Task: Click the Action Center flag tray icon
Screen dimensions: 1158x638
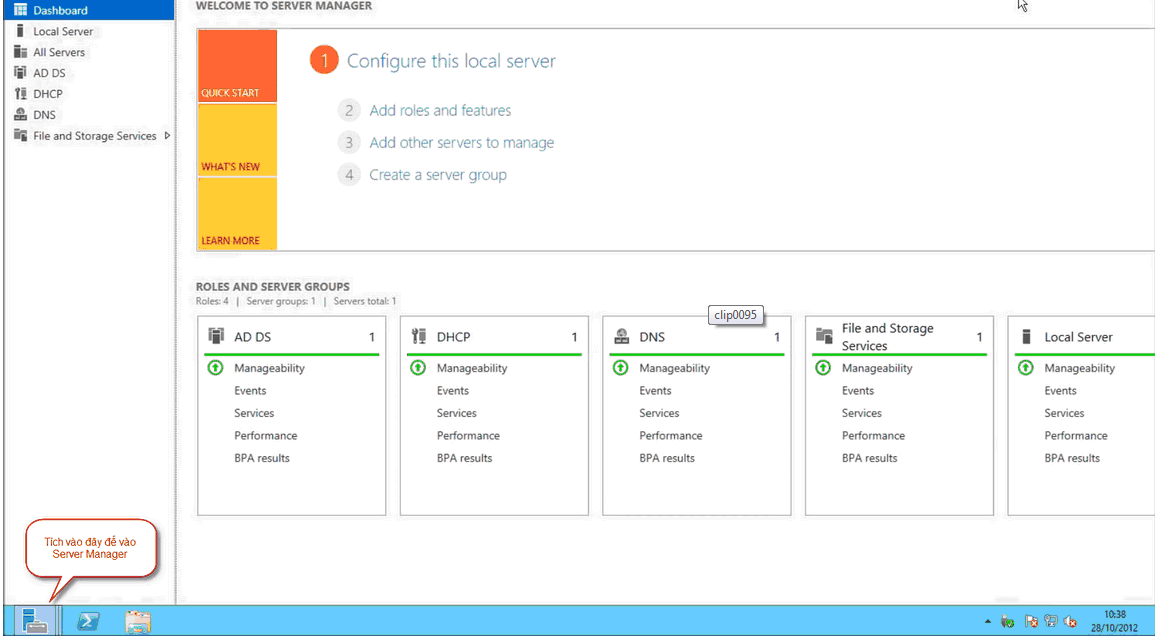Action: [1032, 622]
